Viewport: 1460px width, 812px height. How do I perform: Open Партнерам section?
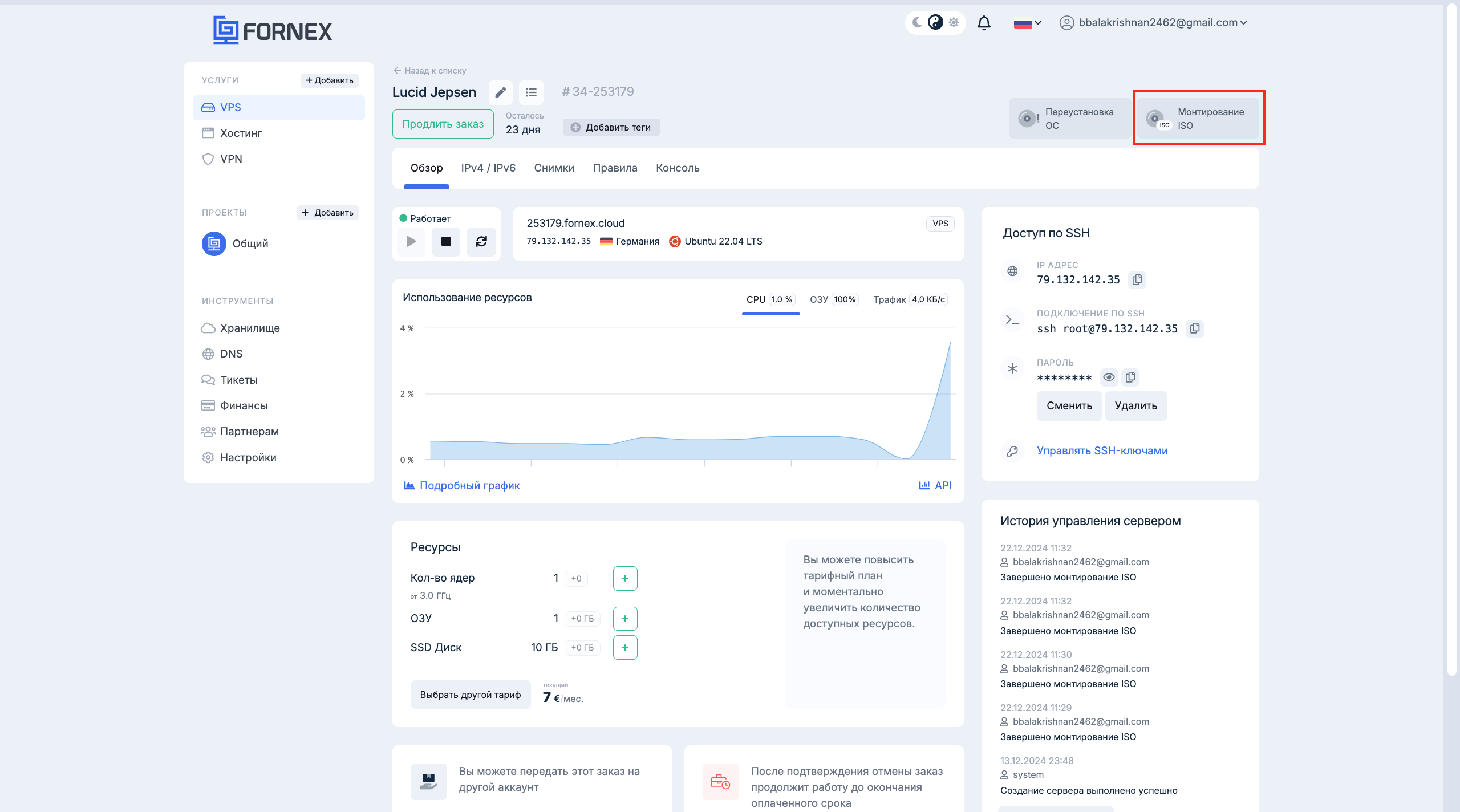240,431
